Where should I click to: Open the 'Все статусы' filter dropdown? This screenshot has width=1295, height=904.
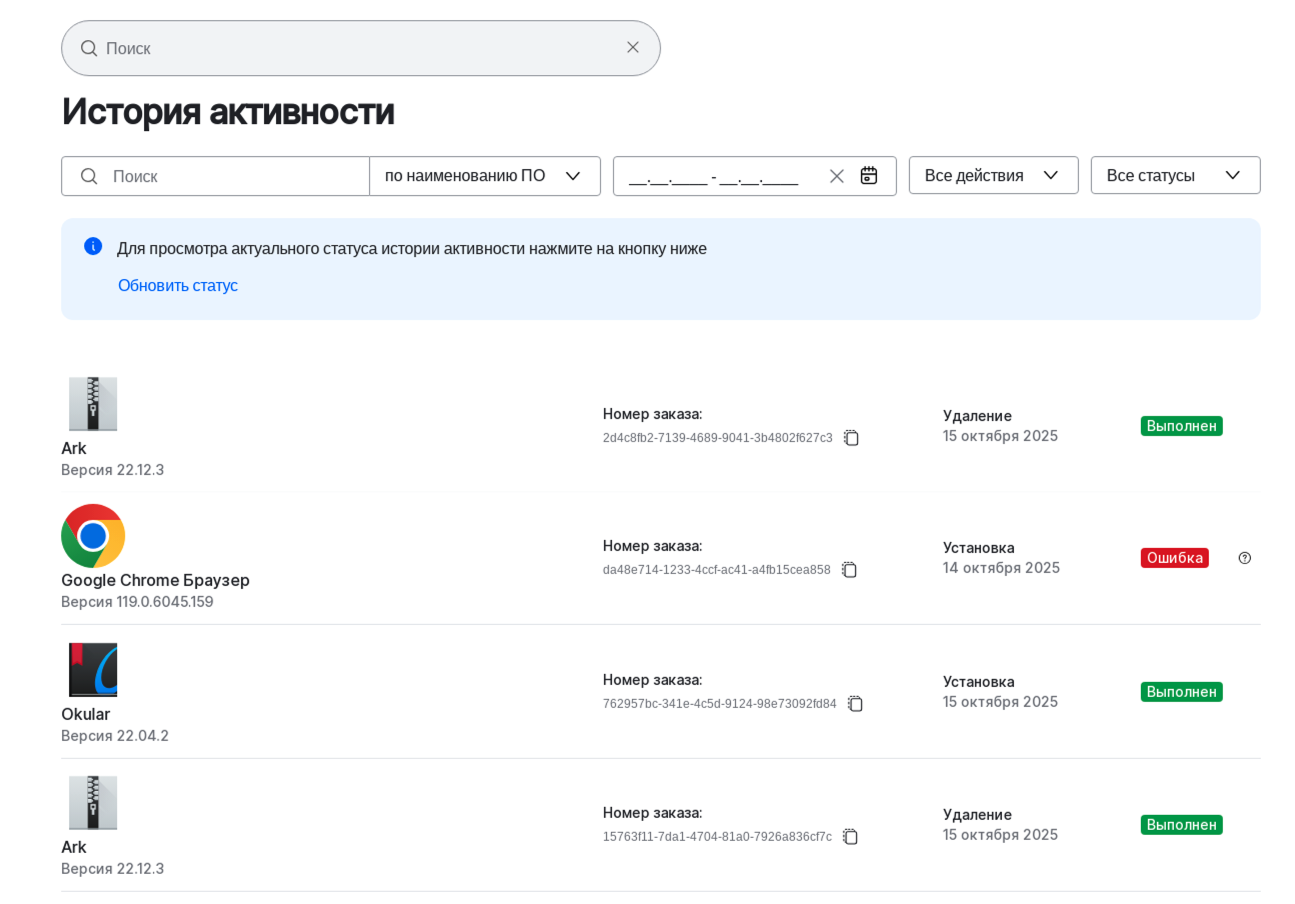tap(1175, 176)
